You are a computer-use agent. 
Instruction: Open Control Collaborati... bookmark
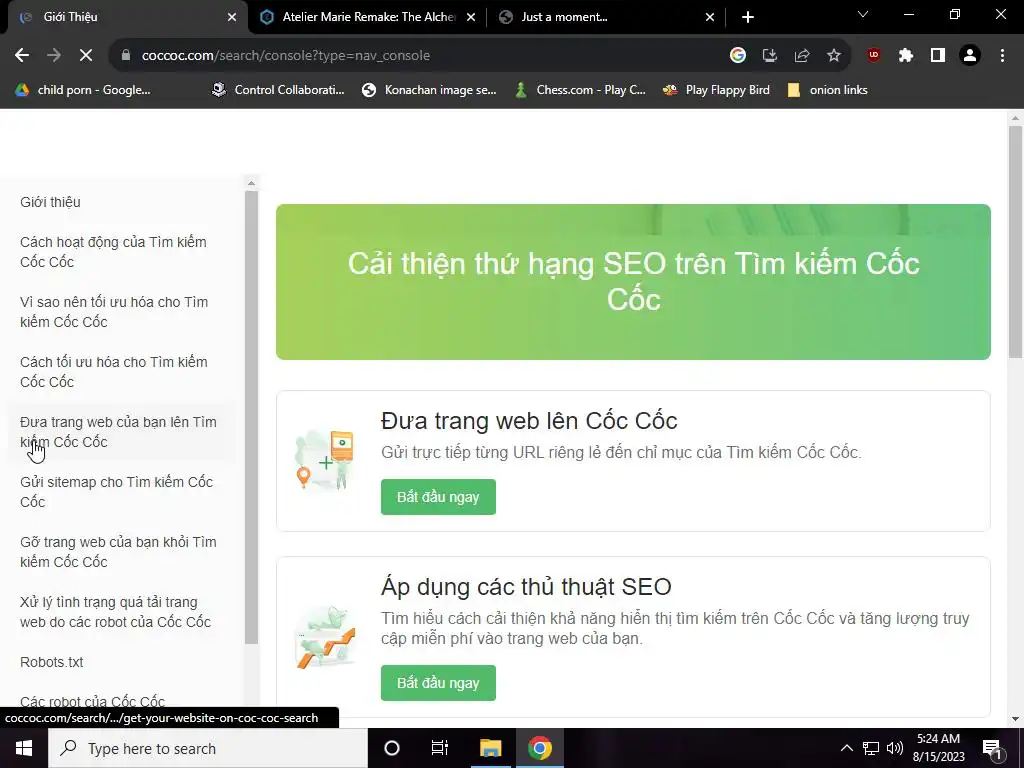tap(278, 90)
